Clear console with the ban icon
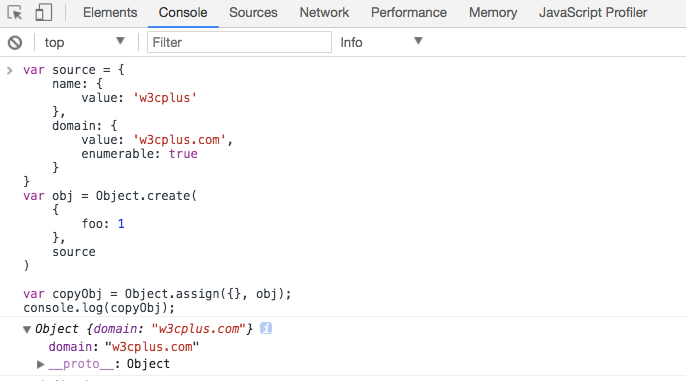 coord(15,42)
